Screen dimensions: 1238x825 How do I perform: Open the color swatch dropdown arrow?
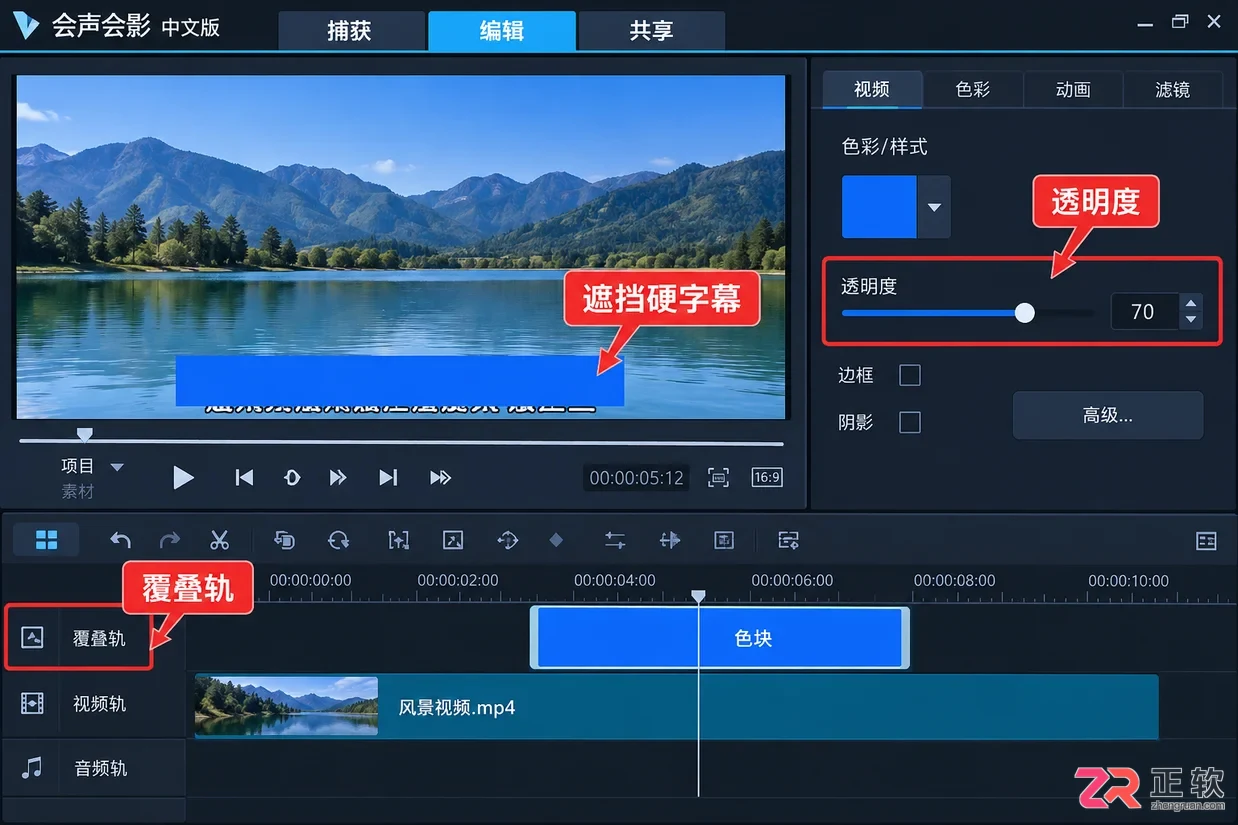(x=934, y=207)
